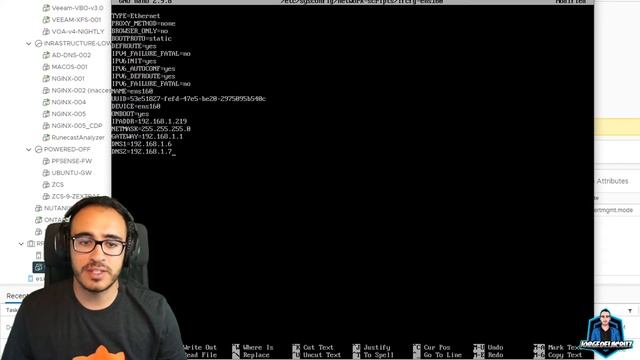Click the DNS2=192.168.1.7 line
Screen dimensions: 640x360
142,151
